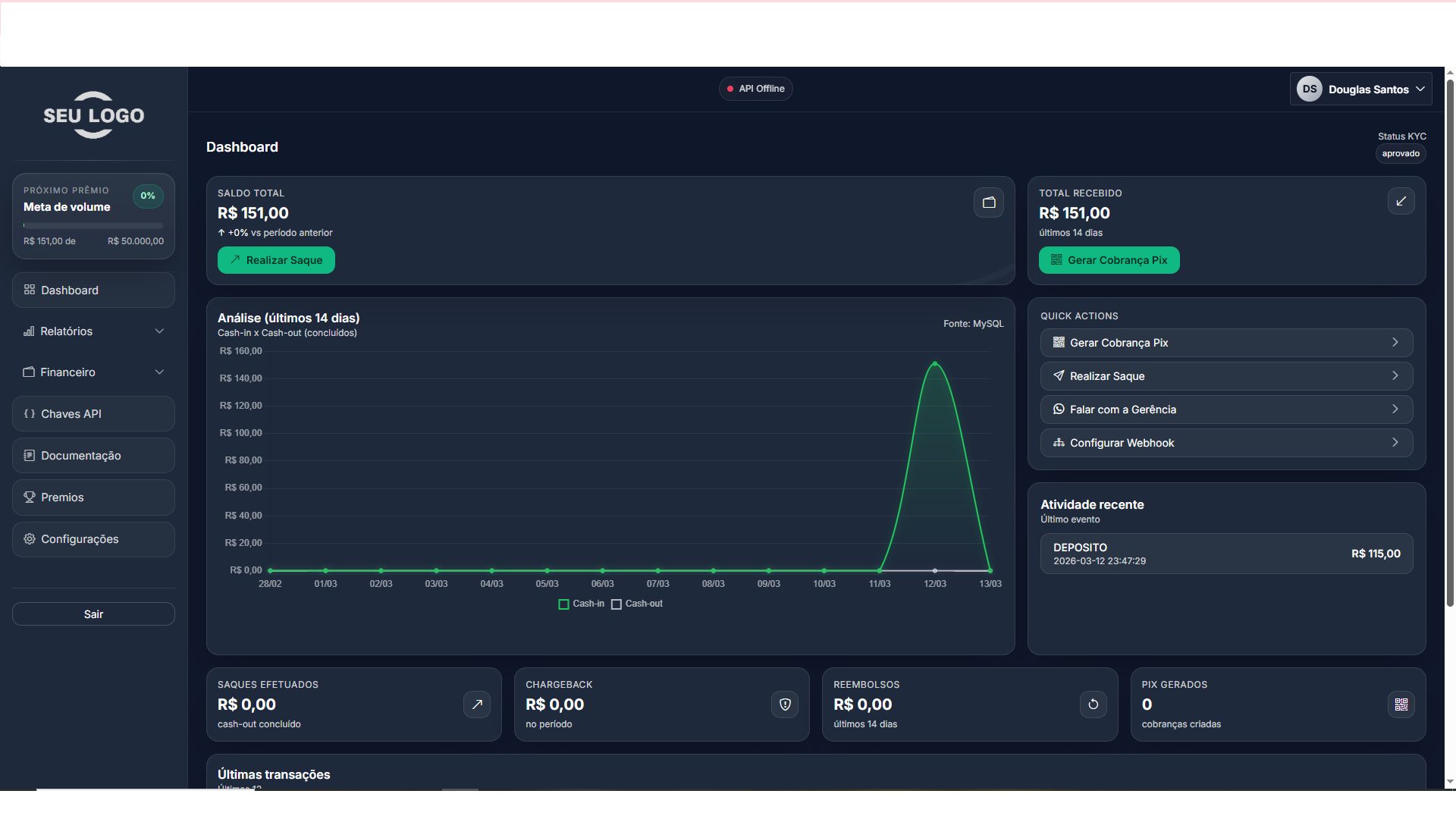This screenshot has height=819, width=1456.
Task: Click the SEU LOGO image
Action: (x=93, y=115)
